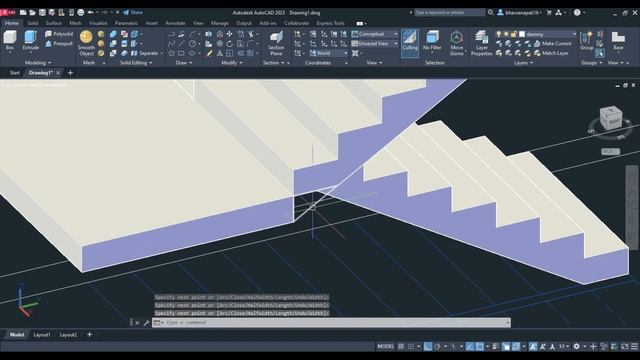Click the search magnifier icon
Viewport: 640px width, 360px height.
(x=491, y=13)
